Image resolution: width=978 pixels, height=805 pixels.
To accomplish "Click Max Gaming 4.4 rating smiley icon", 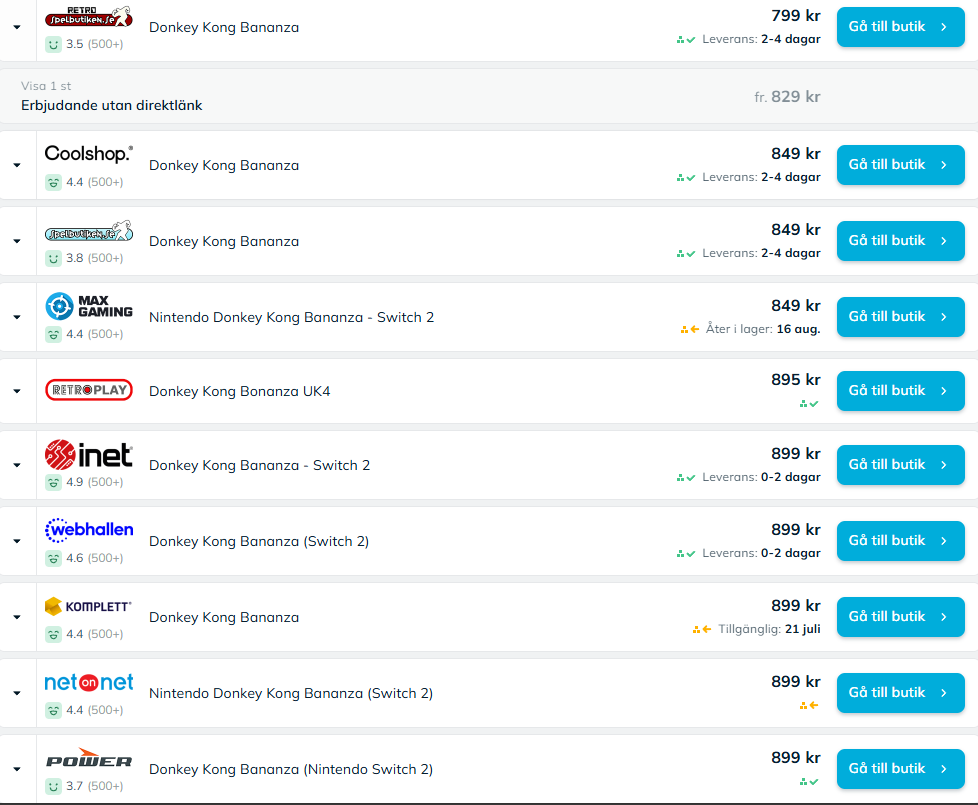I will (x=54, y=334).
